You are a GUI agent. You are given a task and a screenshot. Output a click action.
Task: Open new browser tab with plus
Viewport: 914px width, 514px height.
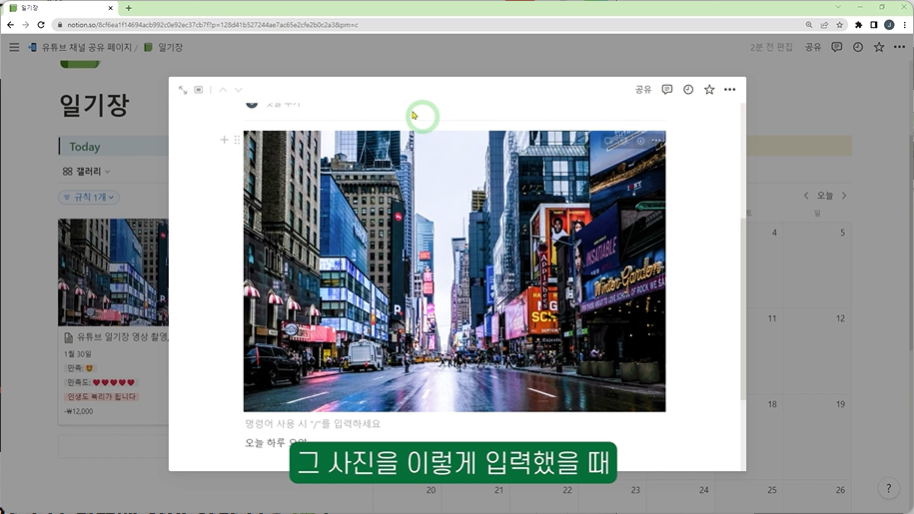point(128,8)
